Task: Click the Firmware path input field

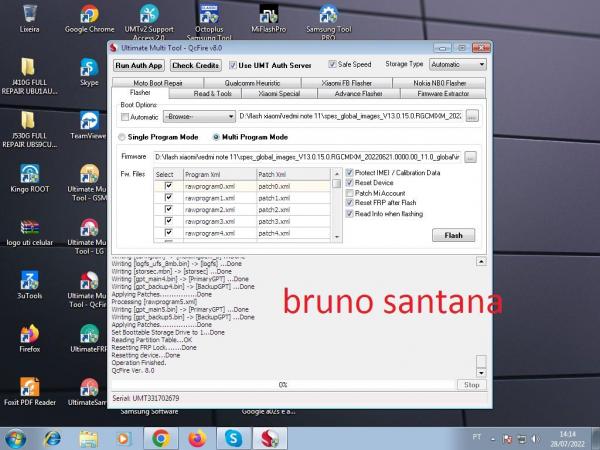Action: tap(307, 157)
